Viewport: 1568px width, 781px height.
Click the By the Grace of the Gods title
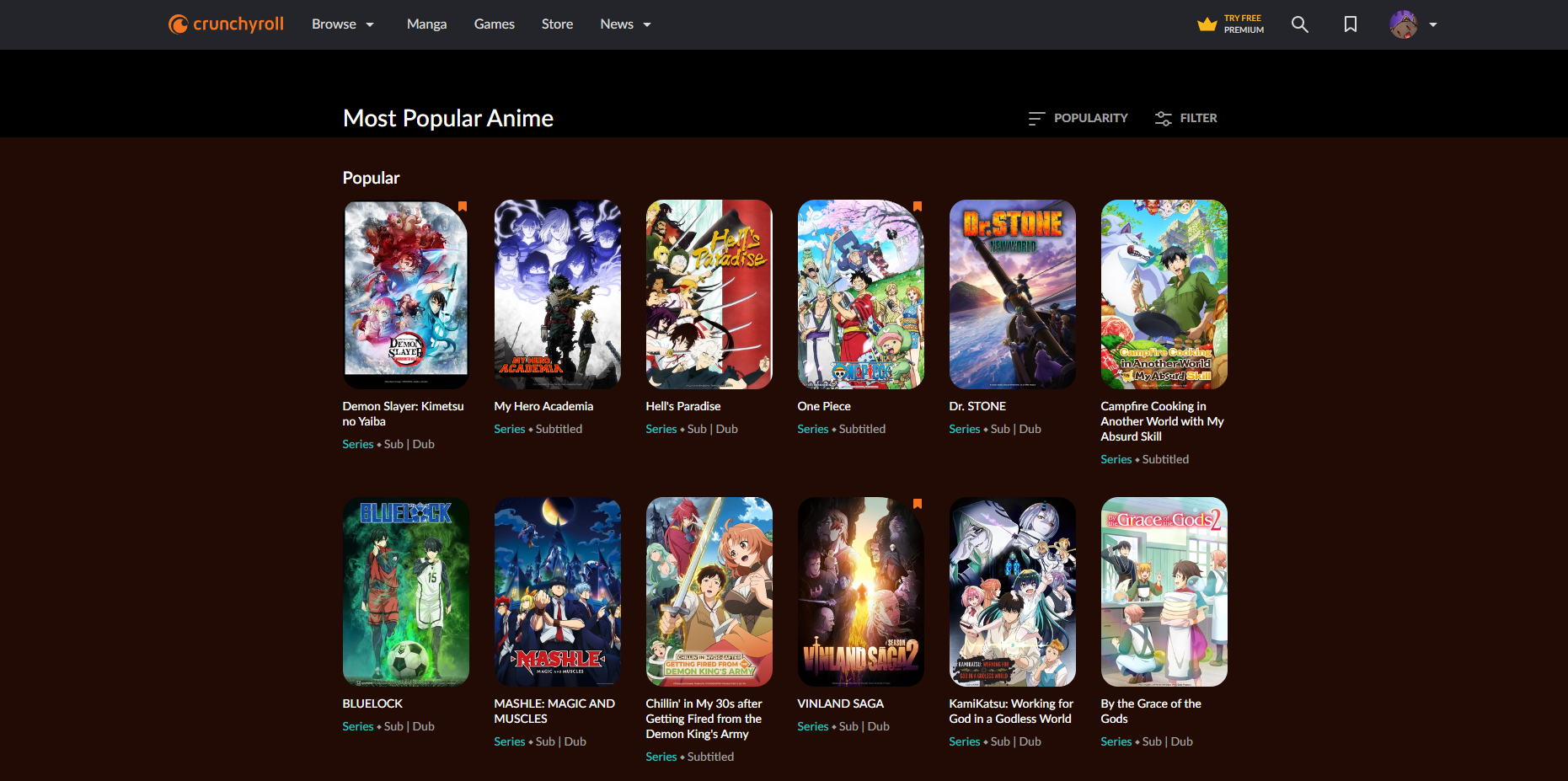pyautogui.click(x=1151, y=711)
